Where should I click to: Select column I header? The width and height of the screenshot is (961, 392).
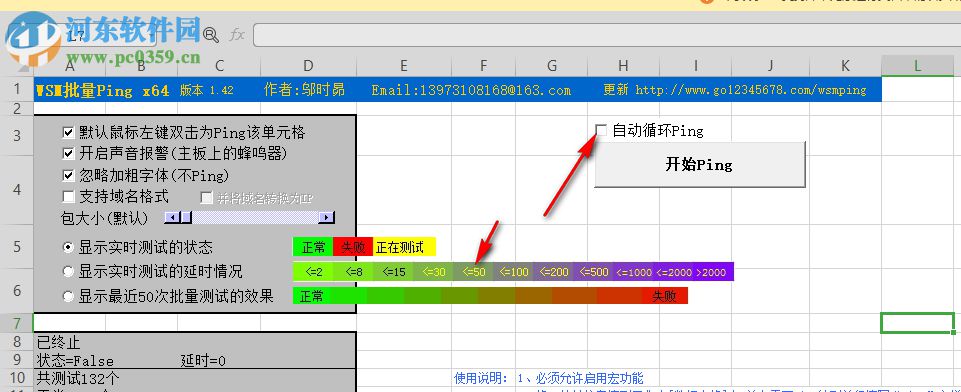(x=696, y=65)
